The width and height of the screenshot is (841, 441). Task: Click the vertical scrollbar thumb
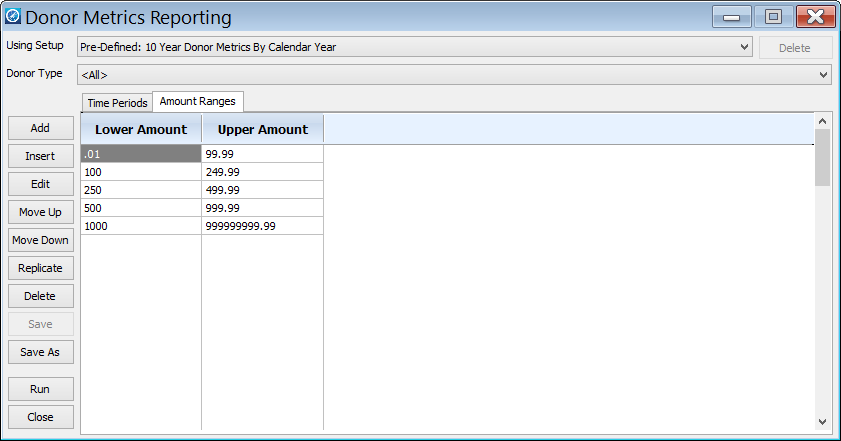point(822,158)
